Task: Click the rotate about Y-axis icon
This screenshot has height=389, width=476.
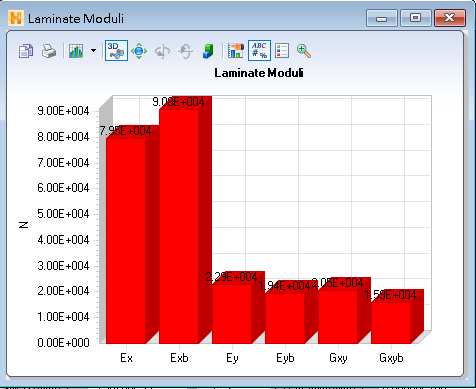Action: (162, 51)
